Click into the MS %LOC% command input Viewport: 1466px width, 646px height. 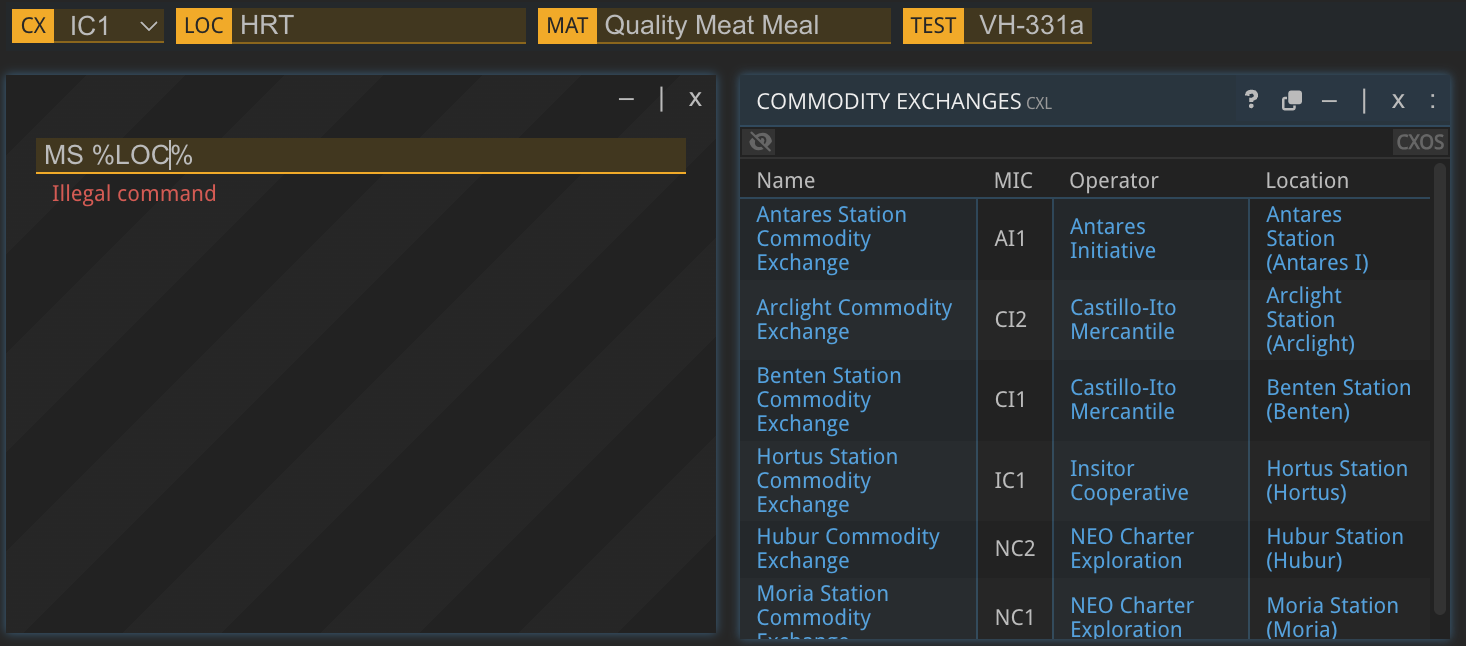coord(361,155)
